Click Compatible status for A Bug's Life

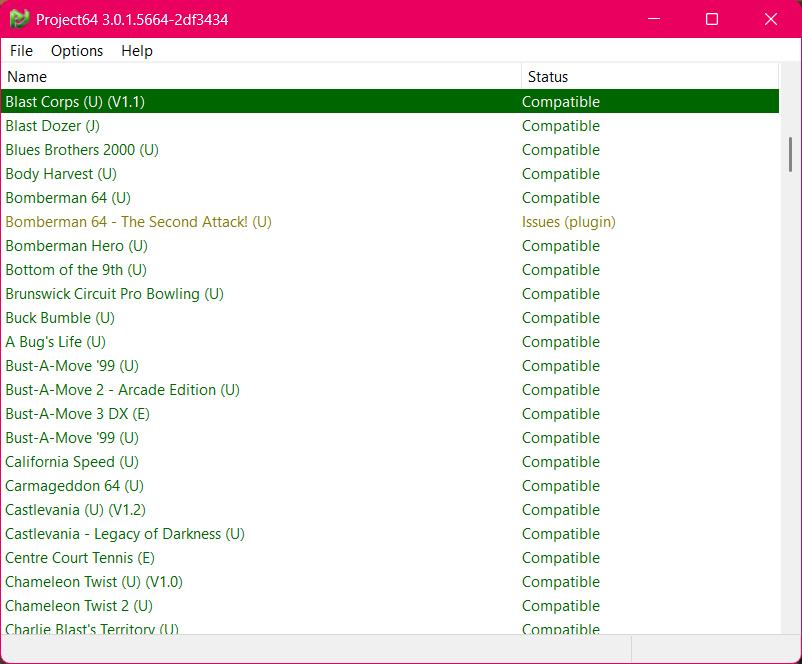pyautogui.click(x=561, y=342)
